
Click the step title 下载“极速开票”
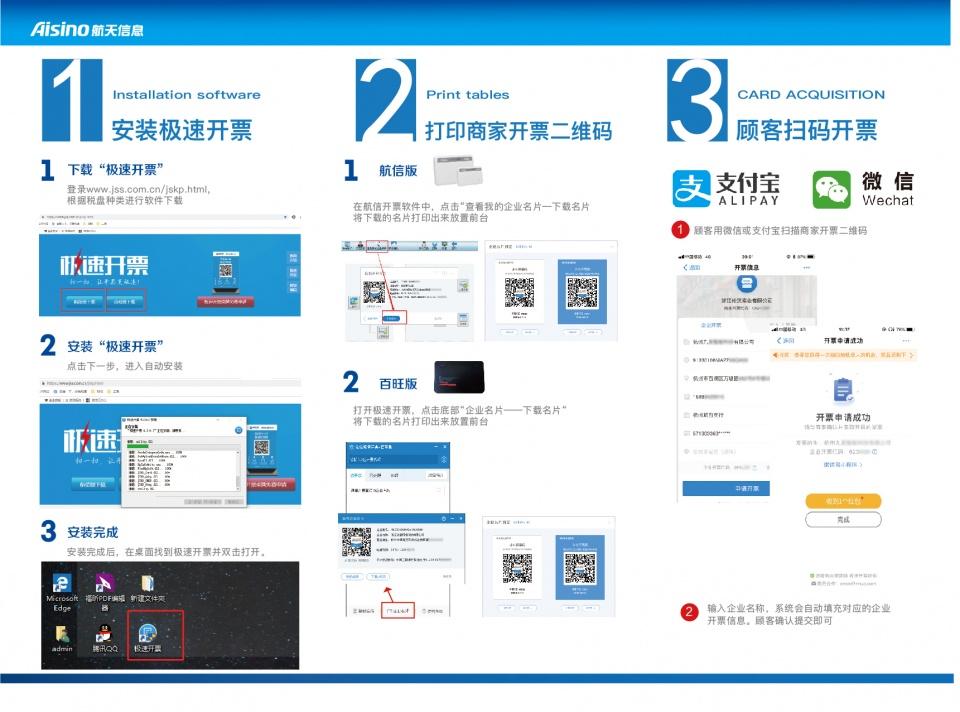click(115, 170)
